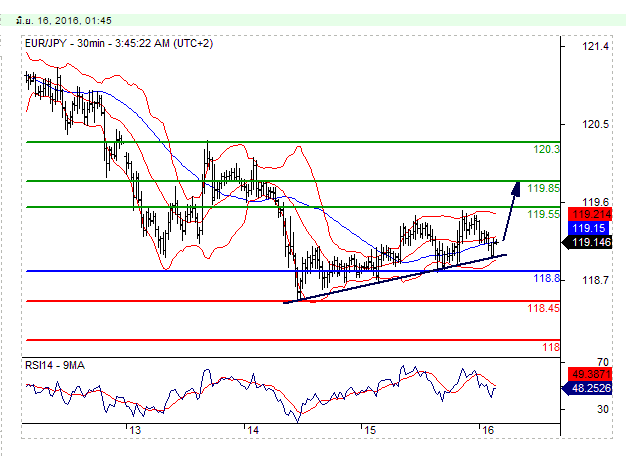Click the red RSI value tag 49.3871
This screenshot has height=457, width=626.
(590, 374)
